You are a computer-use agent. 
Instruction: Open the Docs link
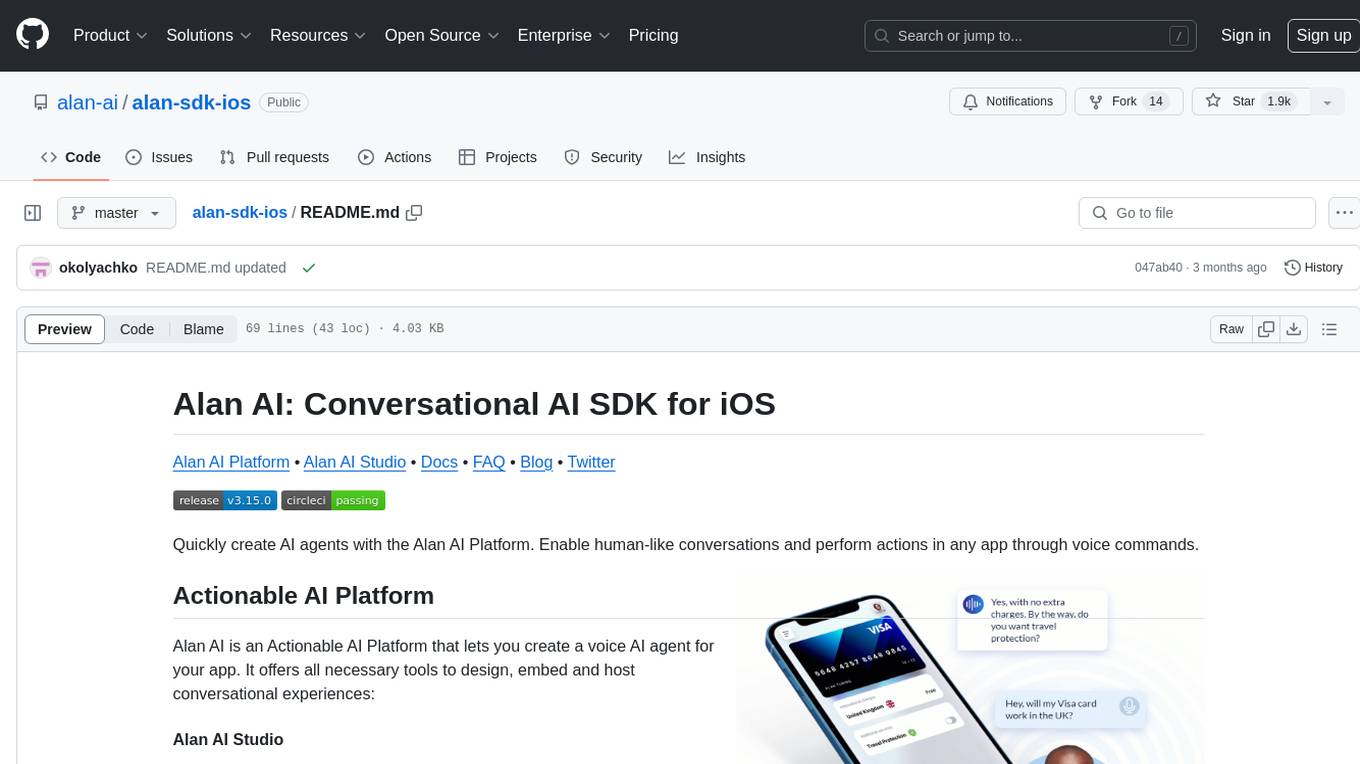(x=439, y=462)
